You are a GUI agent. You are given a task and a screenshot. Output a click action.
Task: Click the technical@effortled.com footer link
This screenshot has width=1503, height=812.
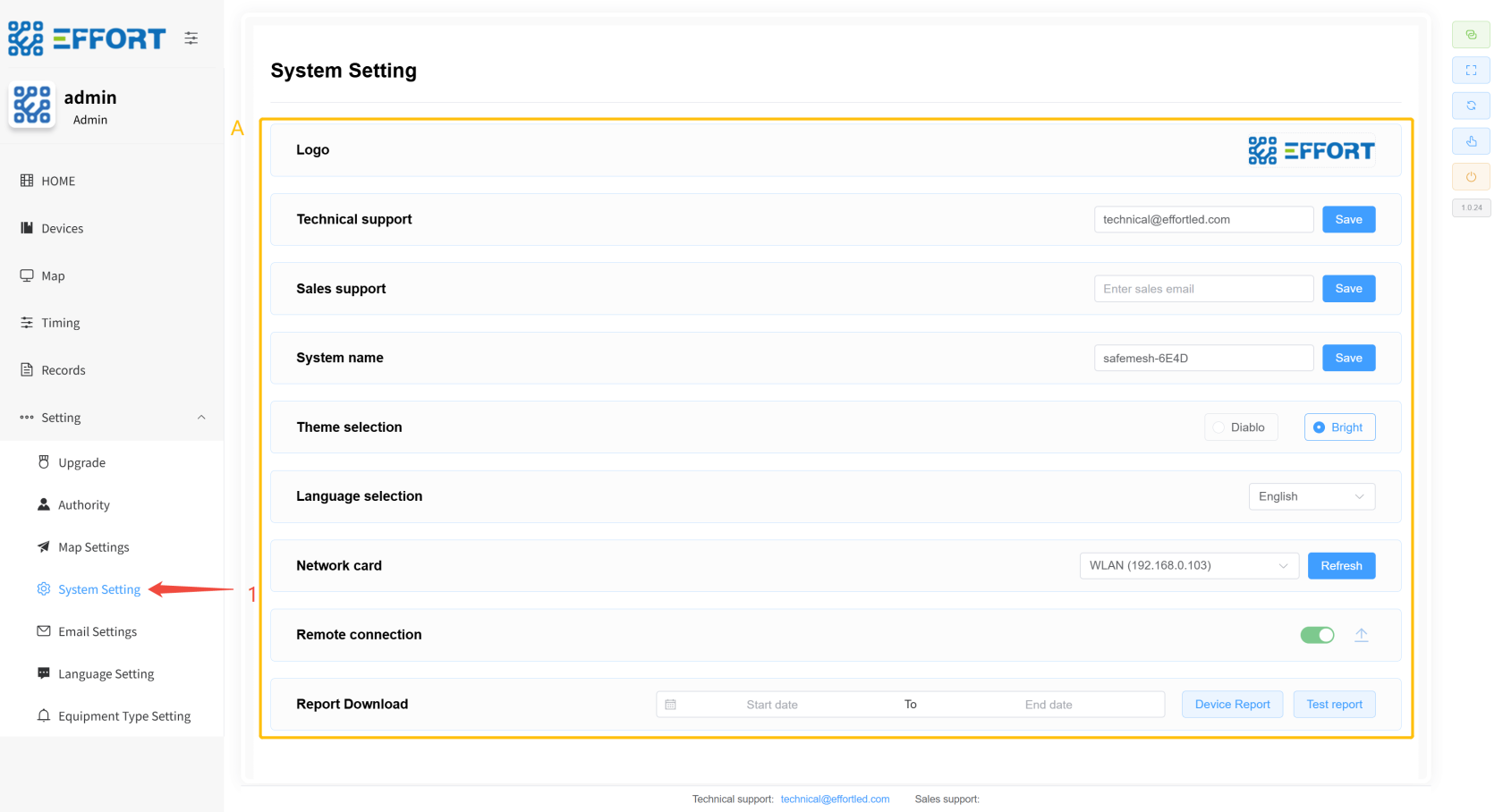835,799
